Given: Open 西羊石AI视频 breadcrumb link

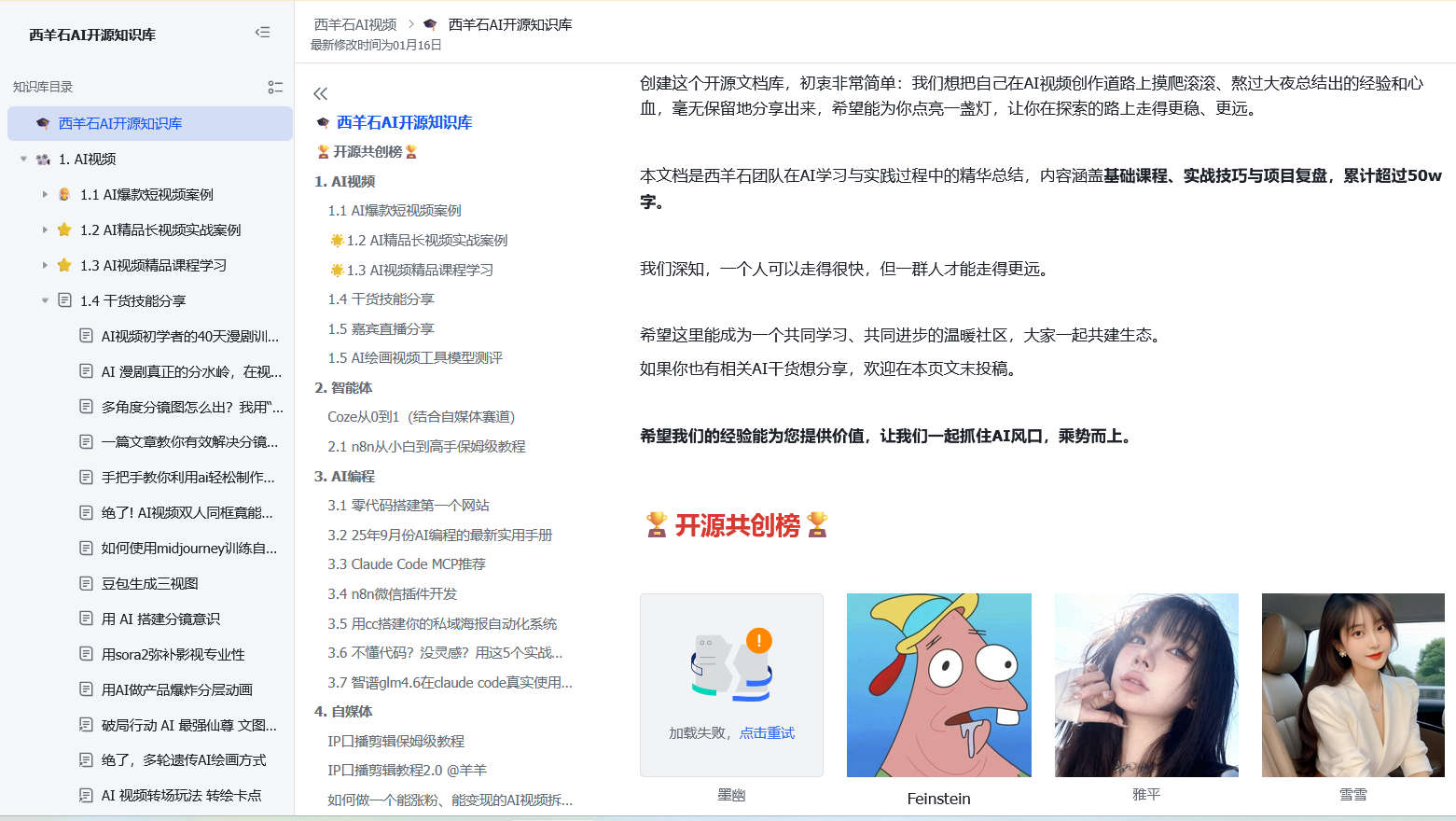Looking at the screenshot, I should click(355, 24).
